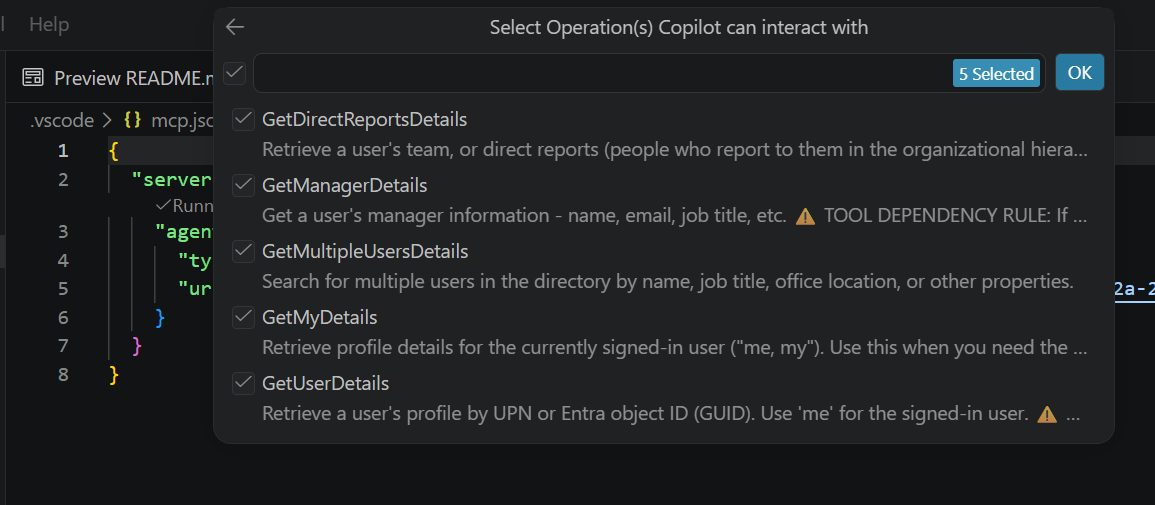Focus the operations filter input field

[600, 73]
